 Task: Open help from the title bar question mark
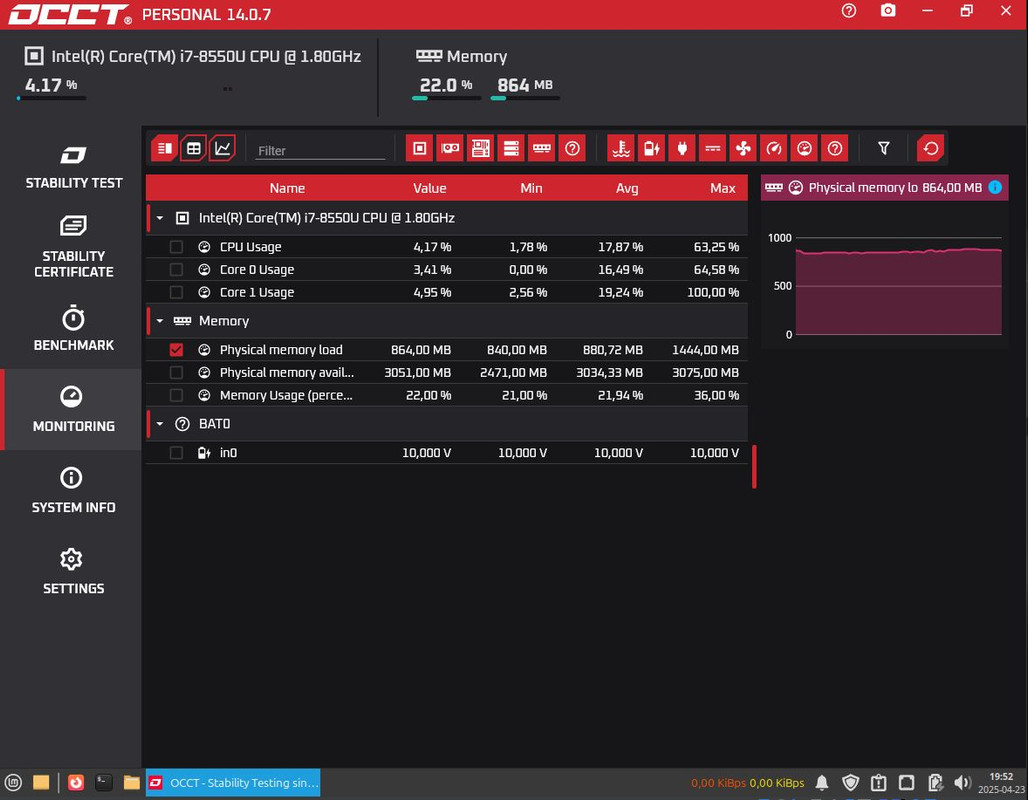pyautogui.click(x=849, y=10)
